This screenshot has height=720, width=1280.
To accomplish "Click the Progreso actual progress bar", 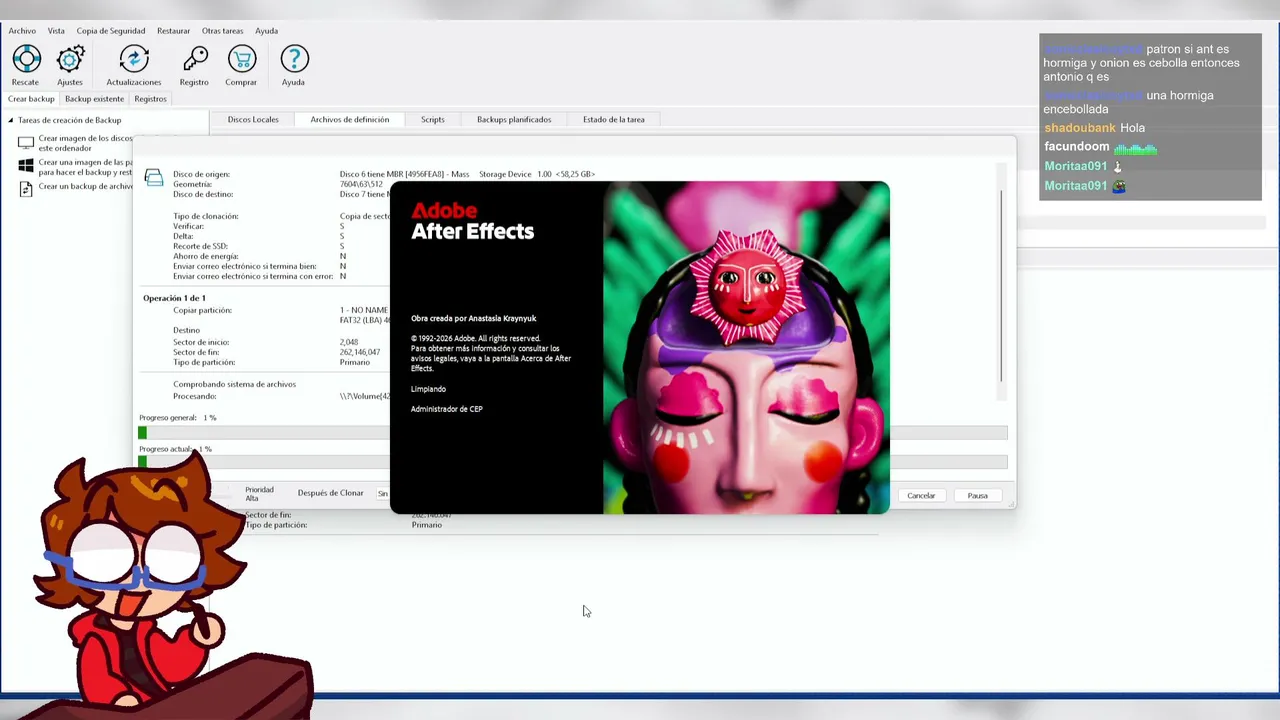I will tap(573, 462).
